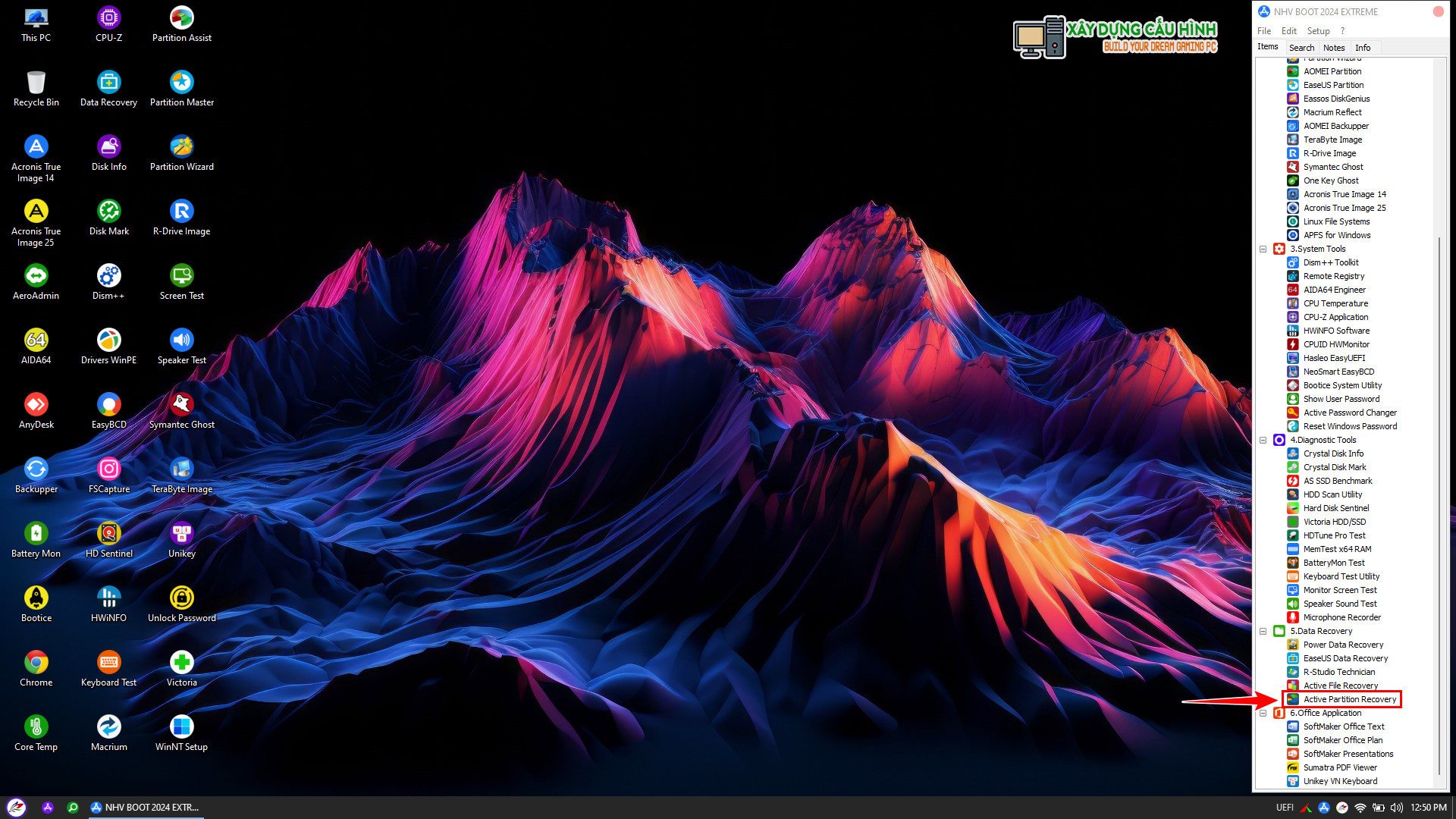This screenshot has width=1456, height=819.
Task: Choose Dism++ Toolkit in System Tools
Action: (x=1331, y=262)
